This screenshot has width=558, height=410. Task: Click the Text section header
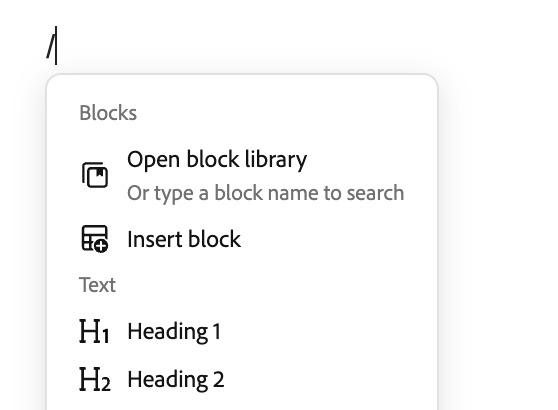tap(98, 285)
